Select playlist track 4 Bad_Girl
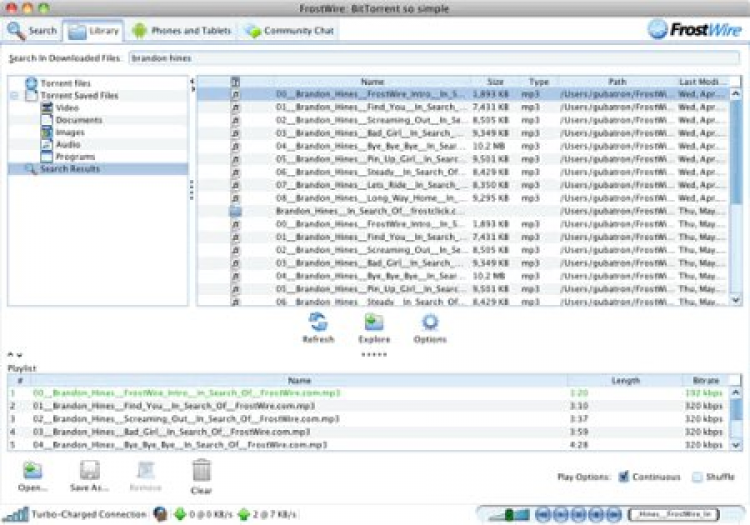This screenshot has height=525, width=750. [x=368, y=432]
